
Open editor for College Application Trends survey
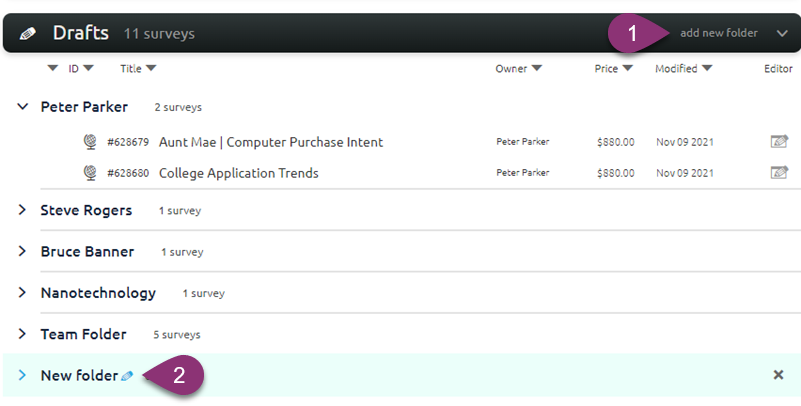779,172
